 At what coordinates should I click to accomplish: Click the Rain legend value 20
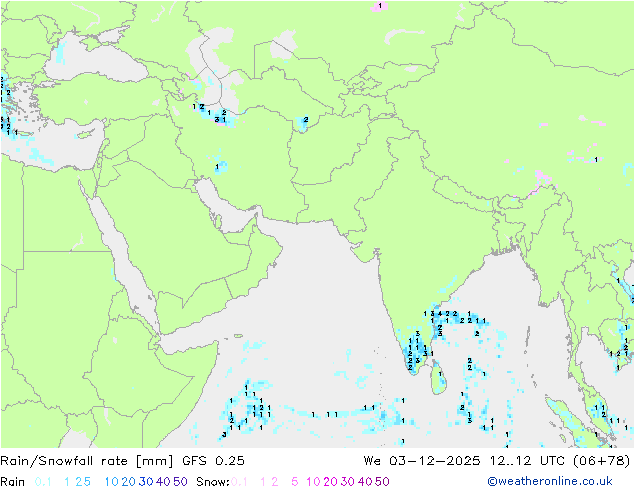tap(129, 482)
